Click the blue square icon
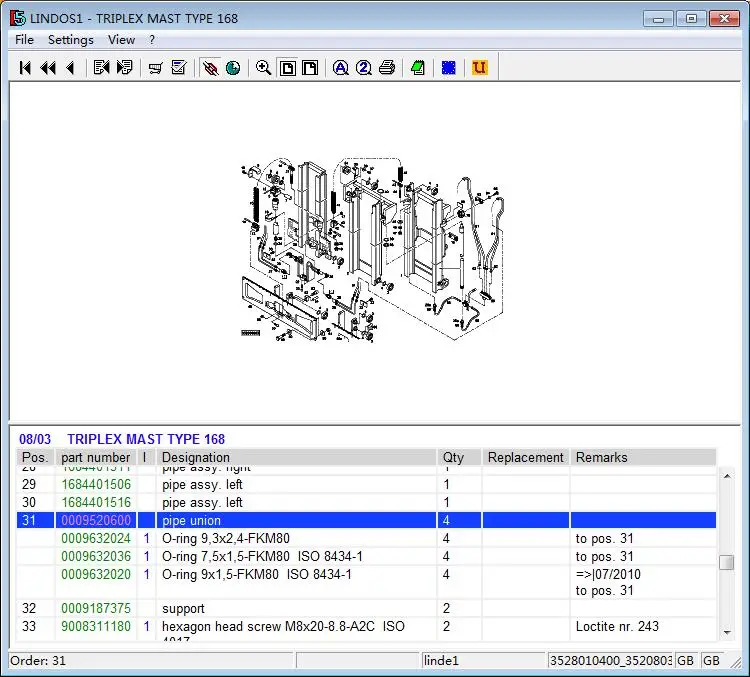Image resolution: width=750 pixels, height=677 pixels. [449, 68]
